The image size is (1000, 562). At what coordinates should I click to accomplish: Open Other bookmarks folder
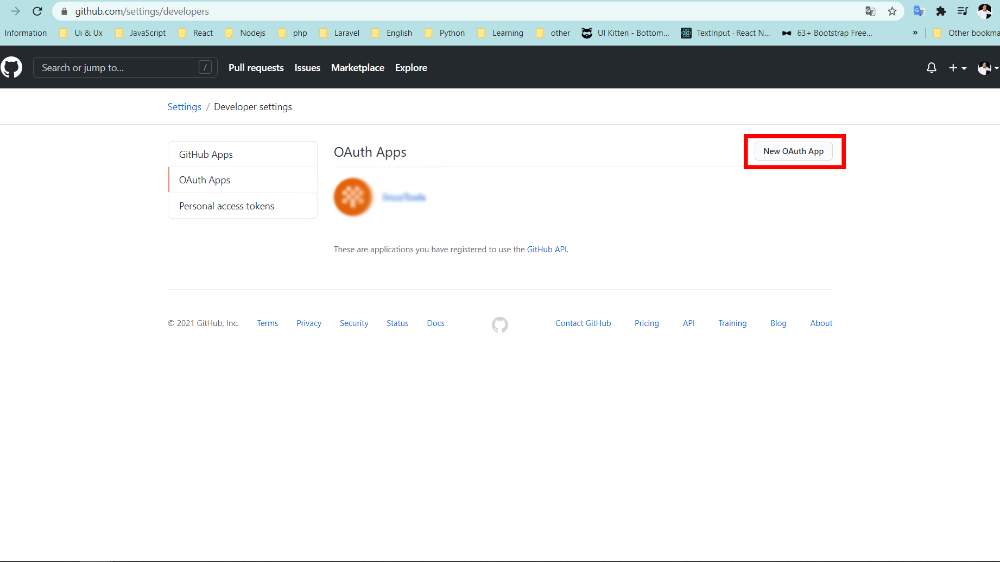966,33
